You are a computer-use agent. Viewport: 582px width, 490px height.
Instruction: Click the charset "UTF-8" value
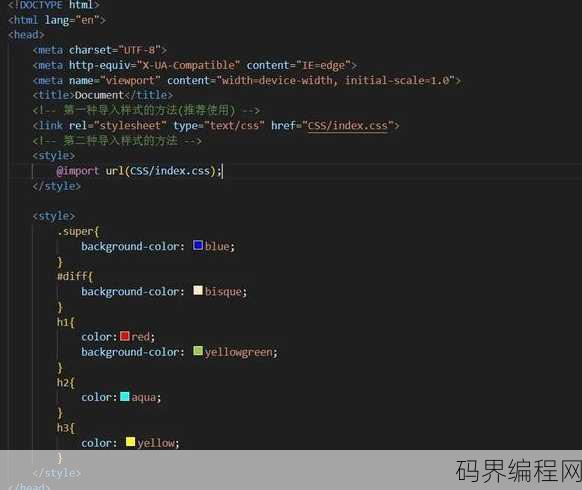[x=140, y=50]
